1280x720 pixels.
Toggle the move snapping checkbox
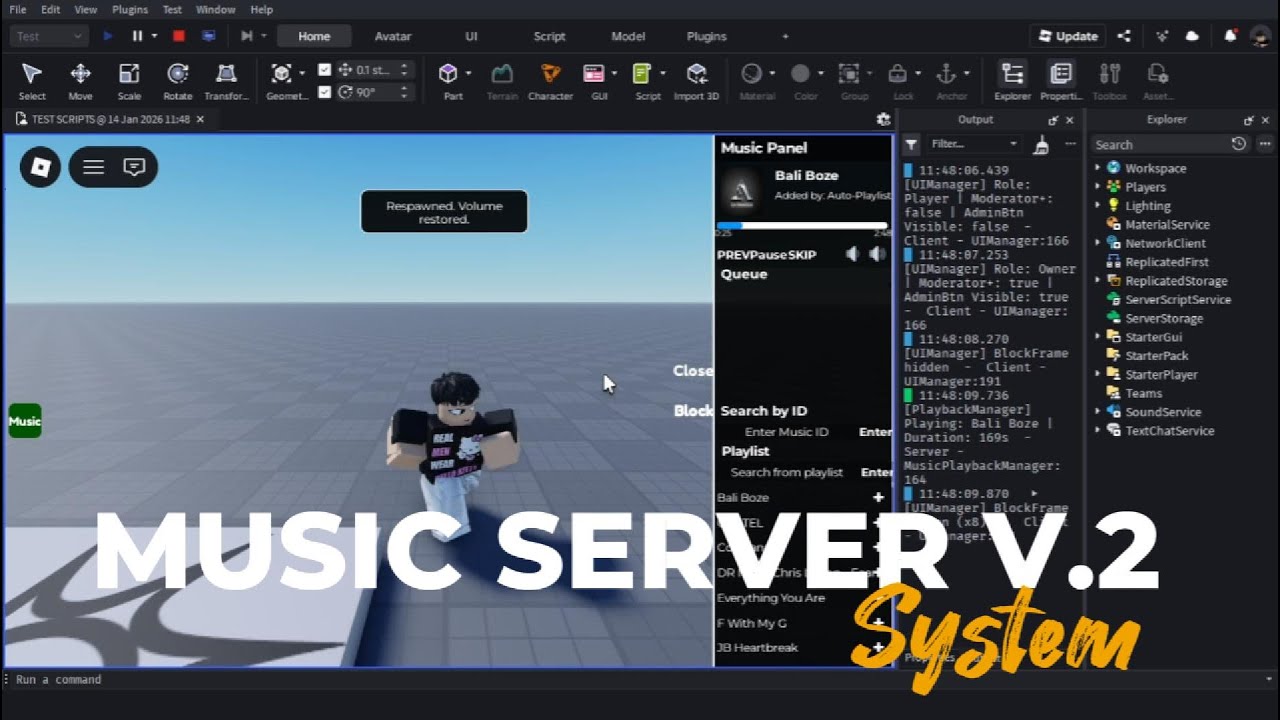click(324, 70)
